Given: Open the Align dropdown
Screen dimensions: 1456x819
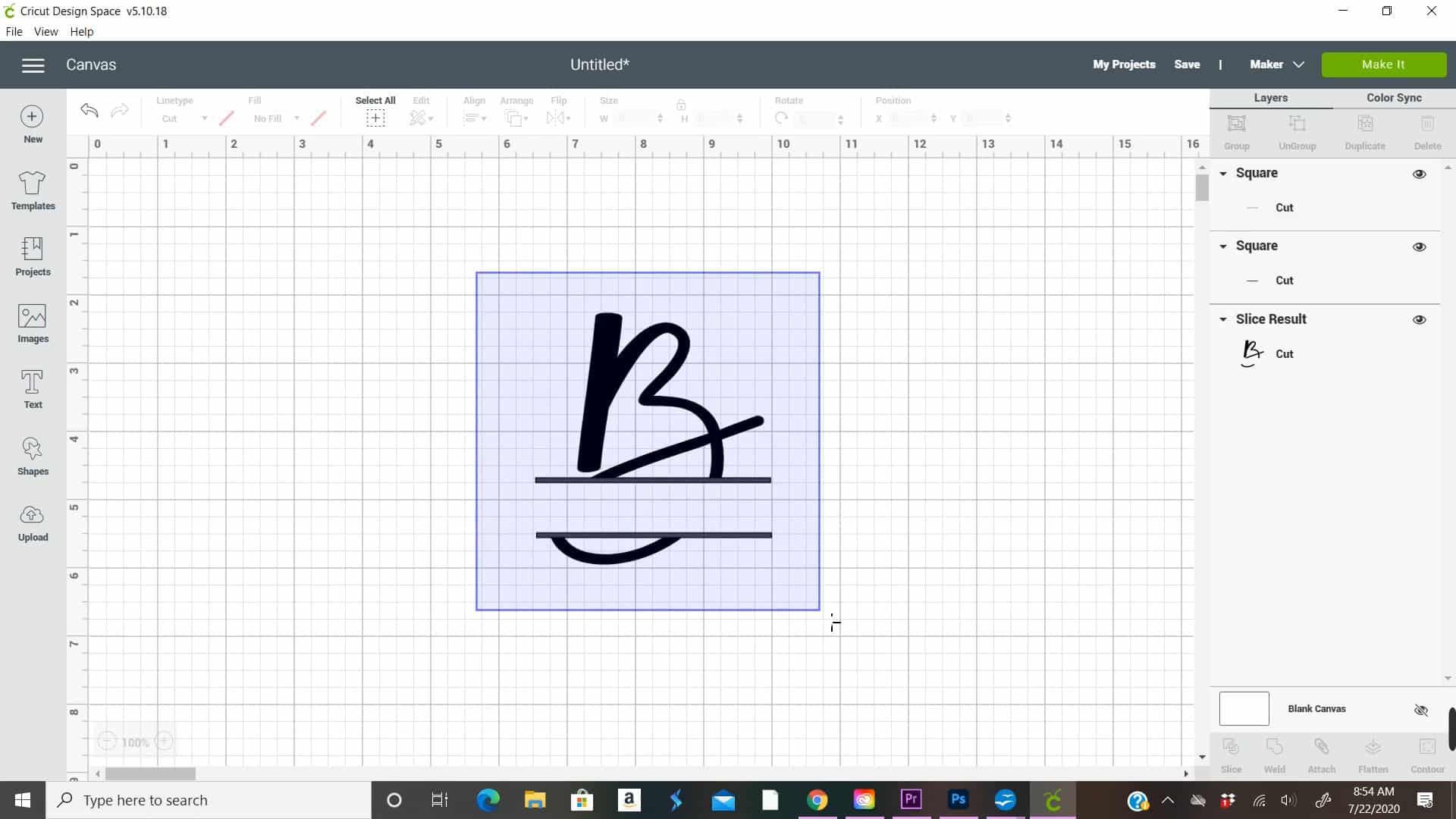Looking at the screenshot, I should coord(475,118).
